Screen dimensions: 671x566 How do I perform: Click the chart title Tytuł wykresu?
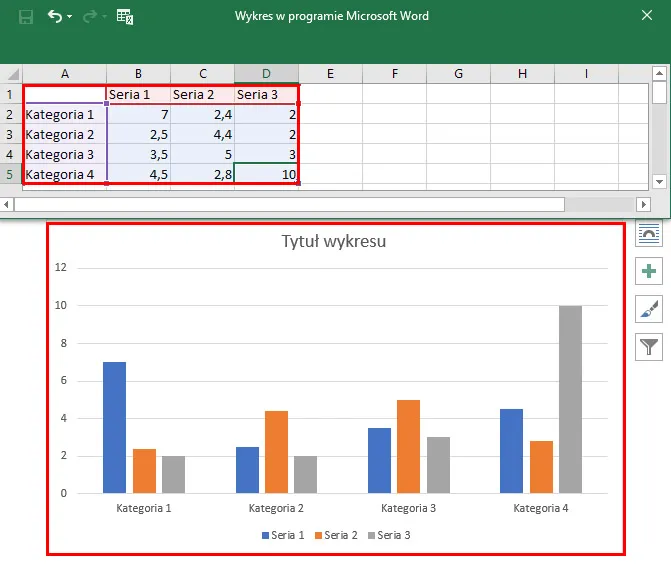333,241
